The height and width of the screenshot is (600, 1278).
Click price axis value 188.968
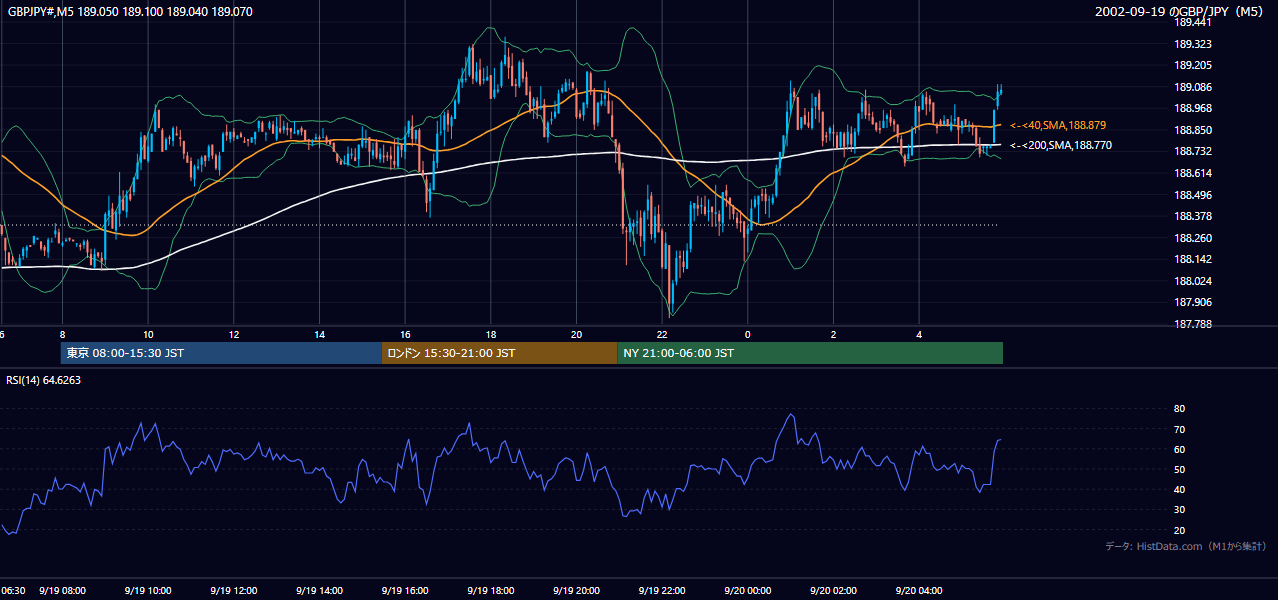click(x=1193, y=108)
